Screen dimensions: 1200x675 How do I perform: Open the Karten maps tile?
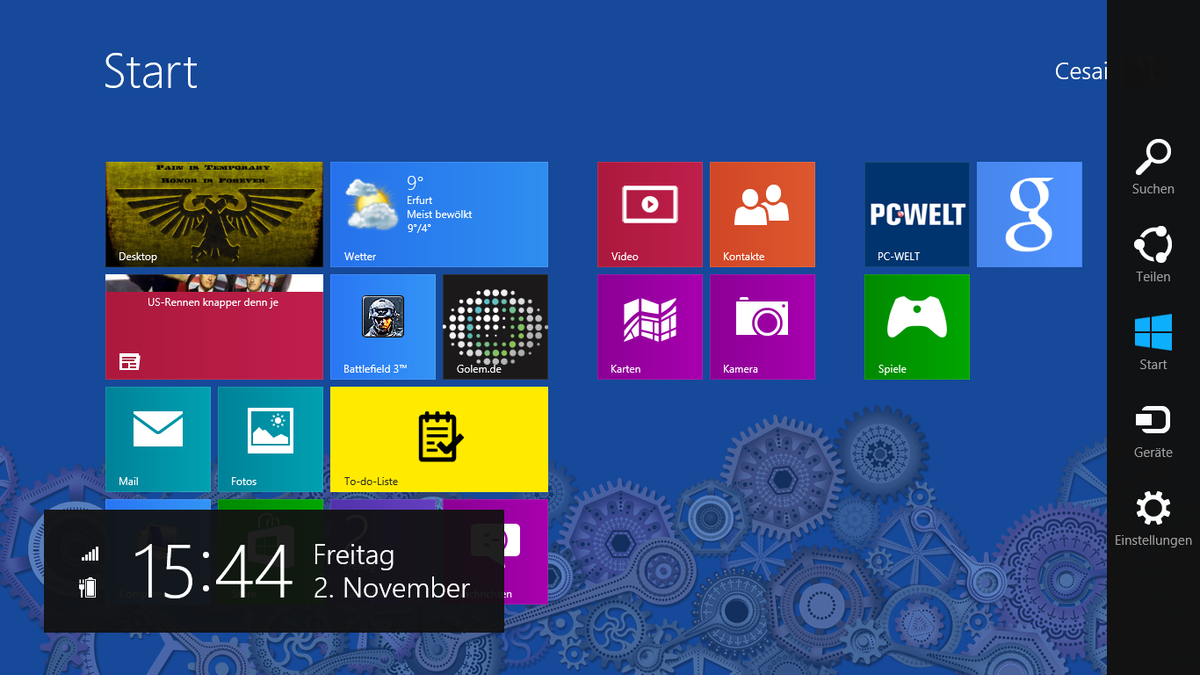pyautogui.click(x=650, y=327)
